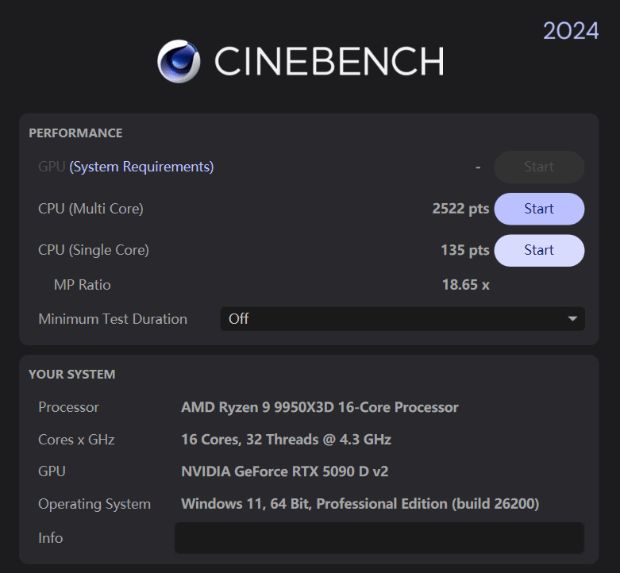Click the Windows 11 operating system text
Screen dimensions: 620x573
pos(360,504)
